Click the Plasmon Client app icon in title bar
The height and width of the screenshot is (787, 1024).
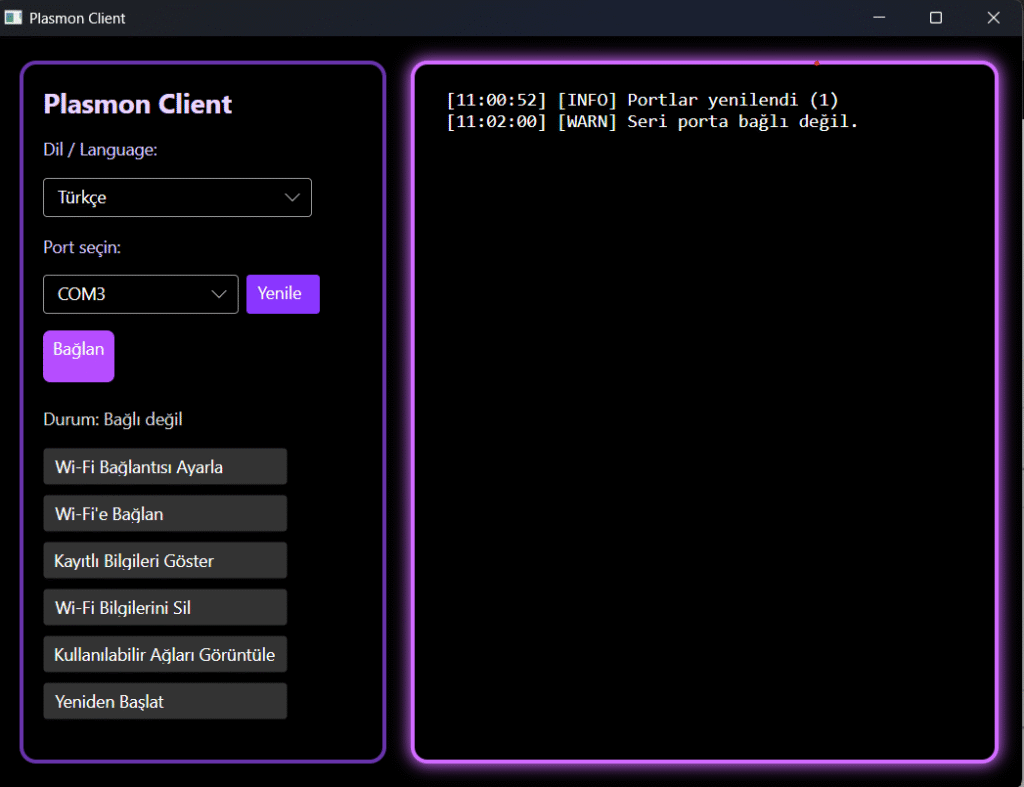point(13,18)
